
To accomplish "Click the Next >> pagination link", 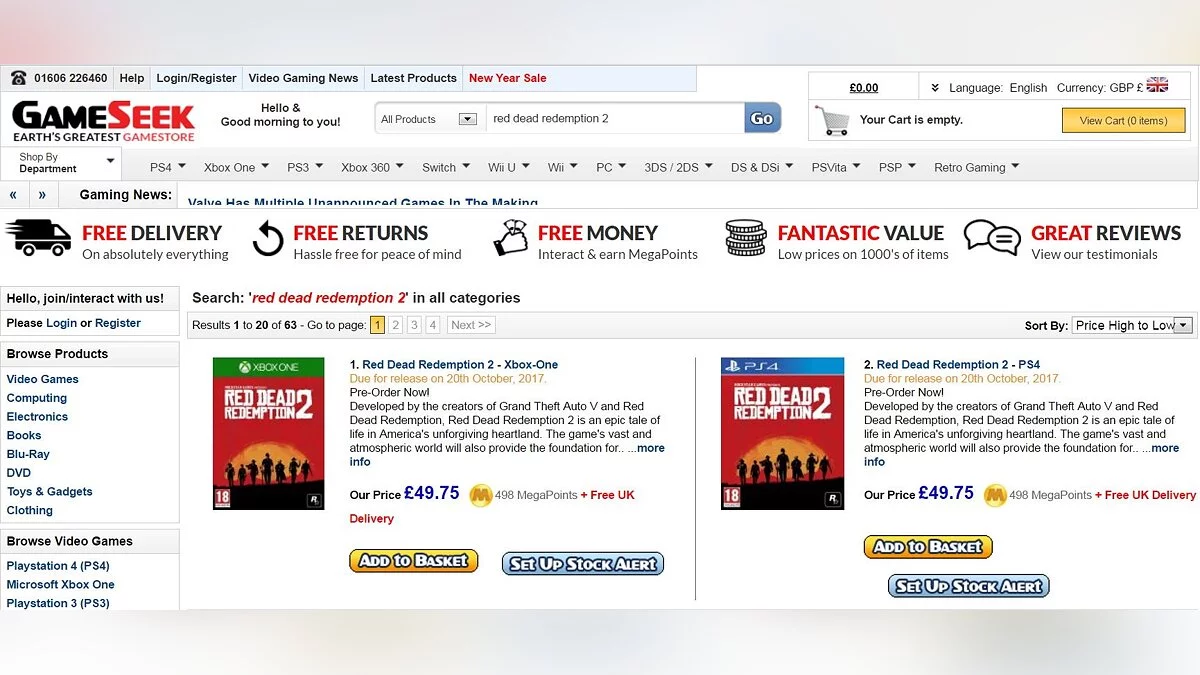I will (470, 325).
